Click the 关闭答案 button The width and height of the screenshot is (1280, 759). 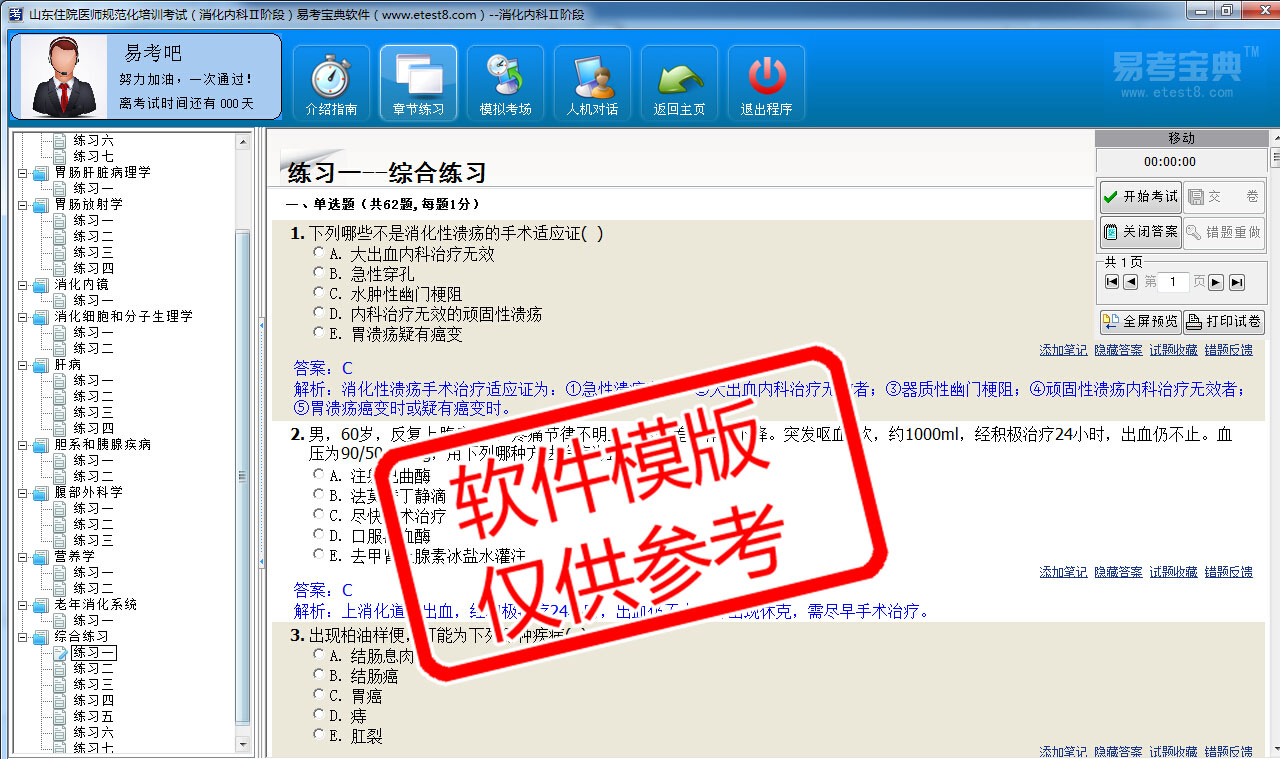pyautogui.click(x=1140, y=232)
